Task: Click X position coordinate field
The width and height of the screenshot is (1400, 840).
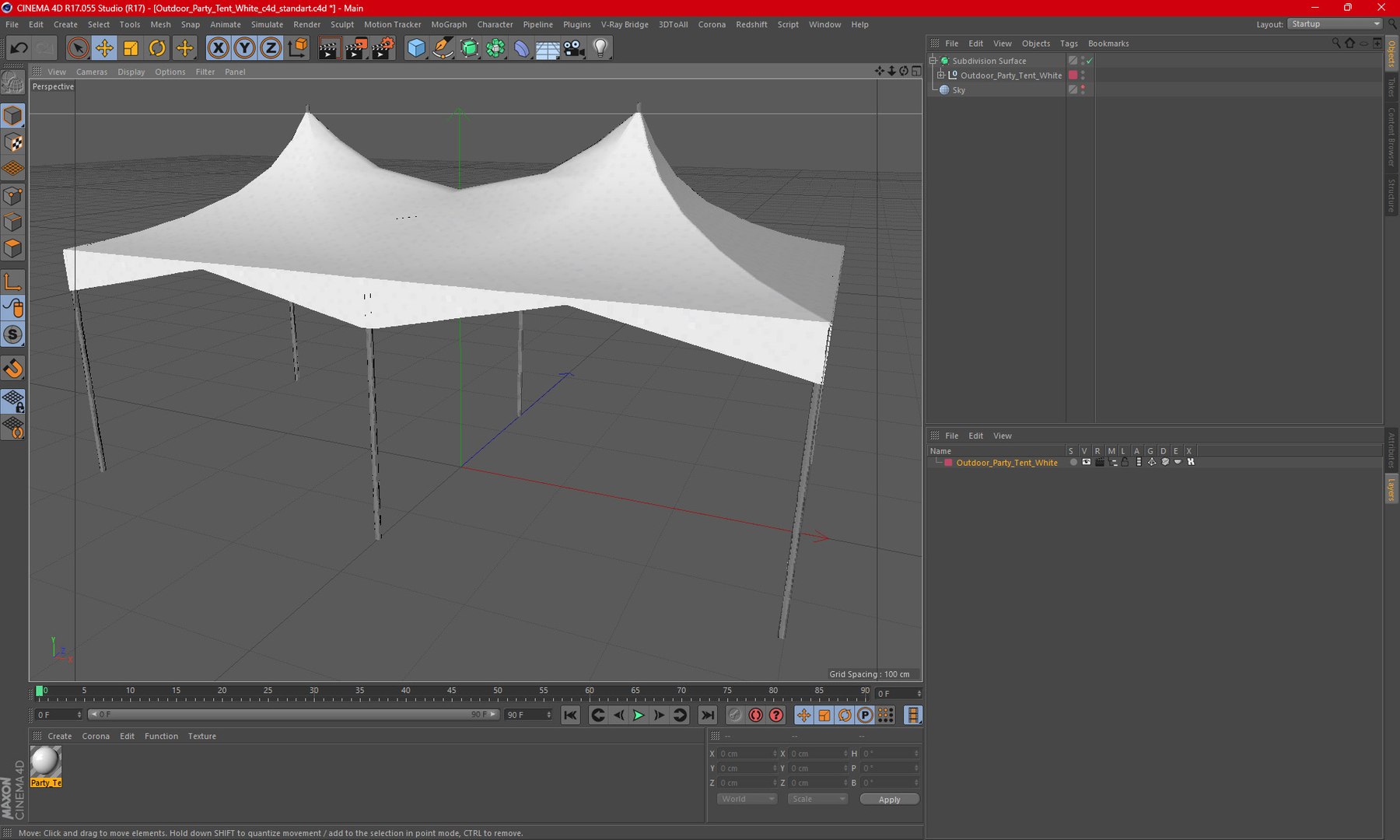Action: tap(747, 754)
